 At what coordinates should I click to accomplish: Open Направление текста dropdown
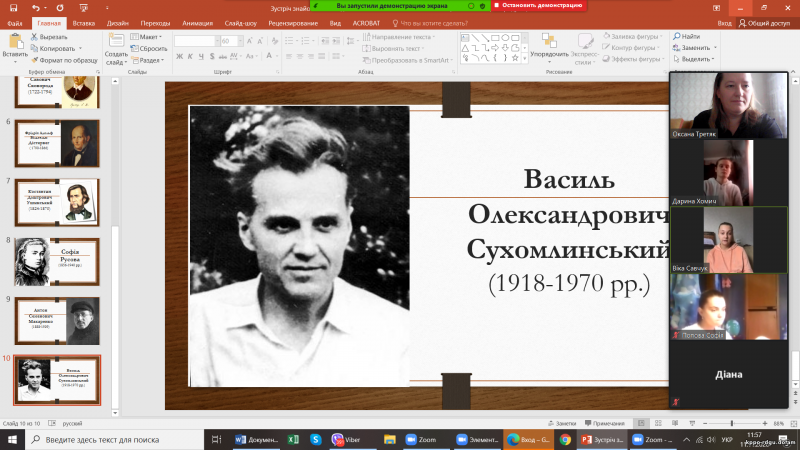(399, 37)
